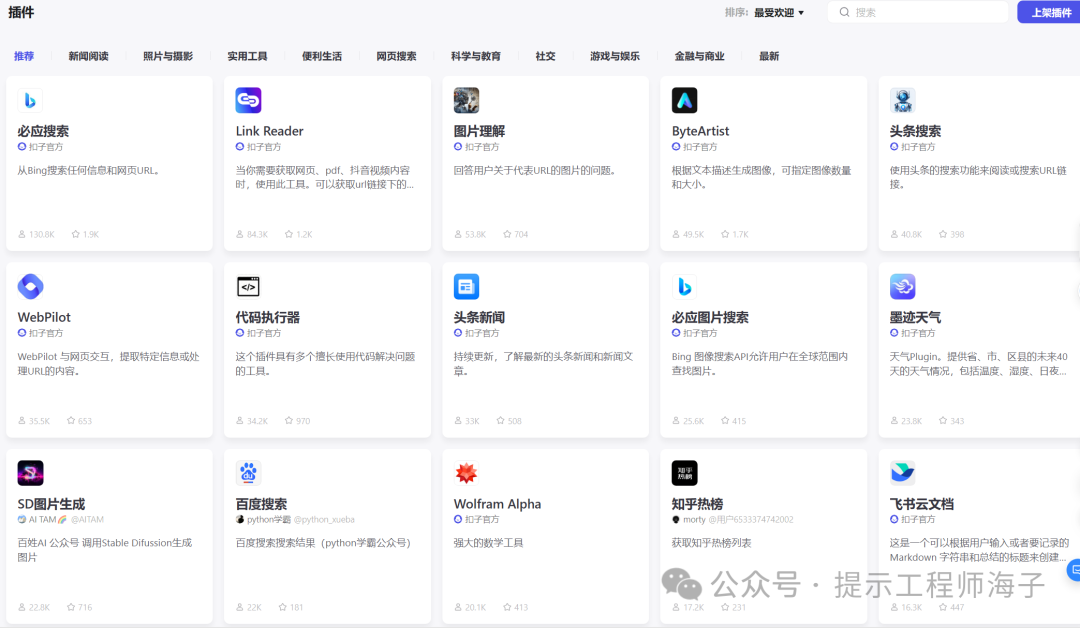Open the 便利生活 tab
The width and height of the screenshot is (1080, 628).
(x=322, y=56)
